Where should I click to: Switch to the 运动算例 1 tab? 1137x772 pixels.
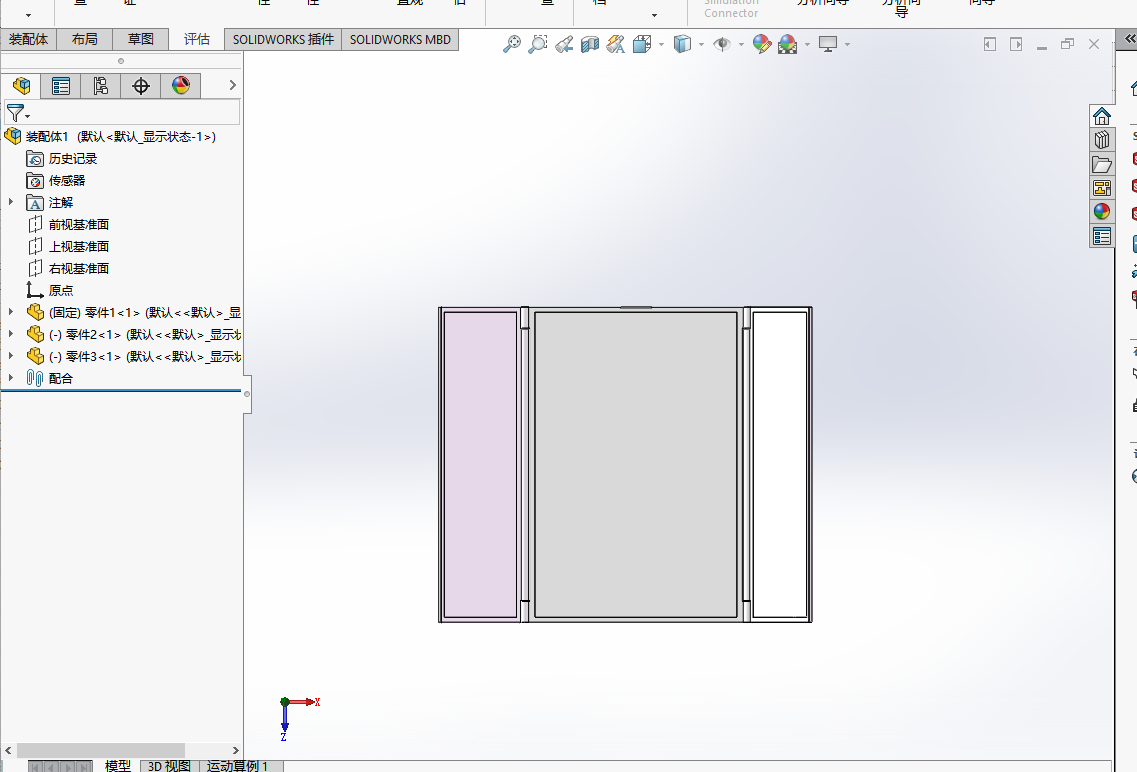(x=238, y=766)
